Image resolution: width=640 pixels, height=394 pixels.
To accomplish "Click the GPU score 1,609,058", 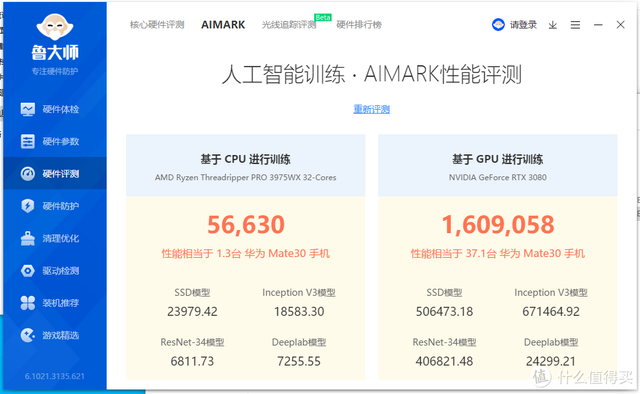I will coord(498,225).
